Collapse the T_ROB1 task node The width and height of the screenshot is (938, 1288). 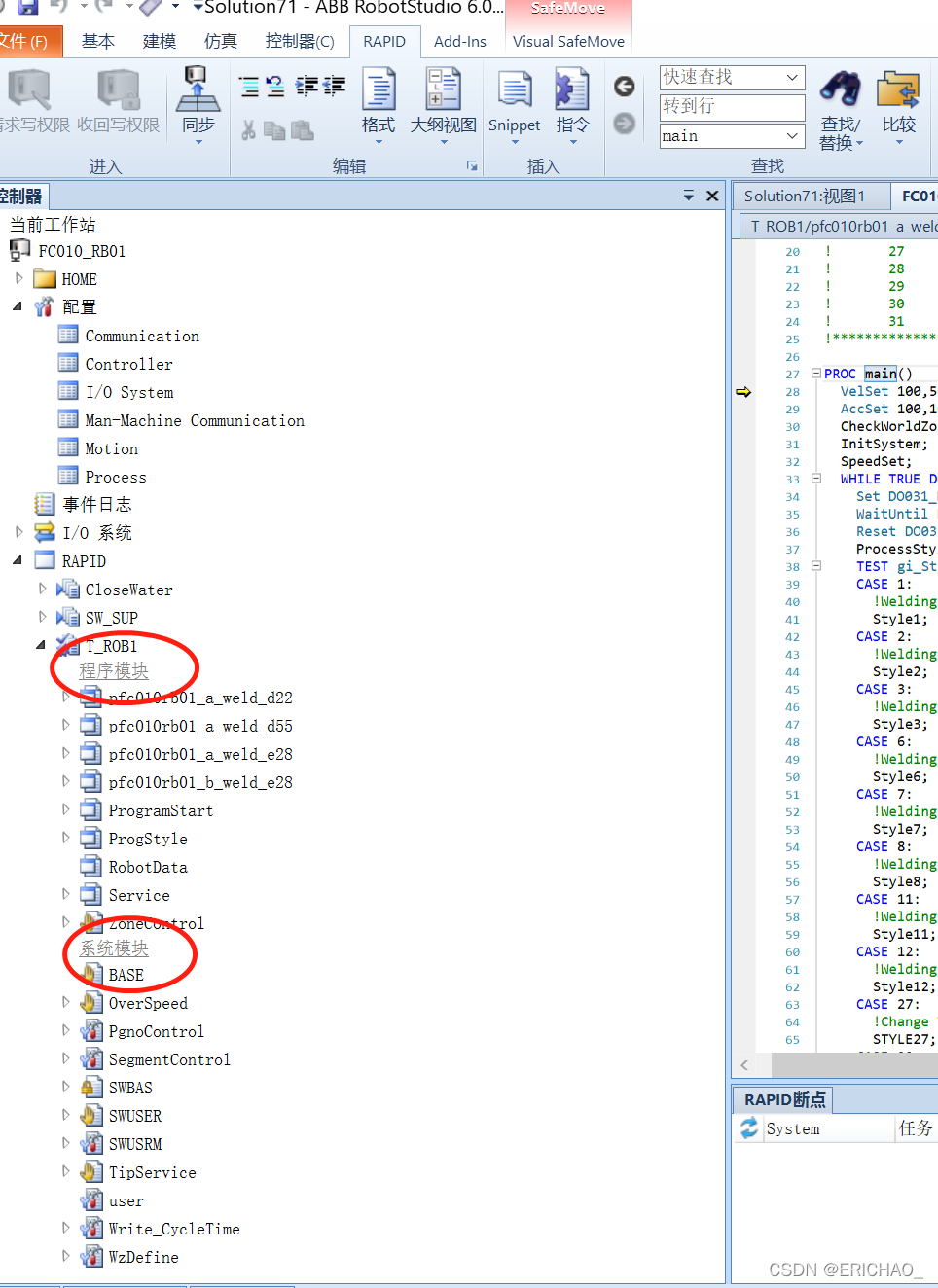[x=41, y=645]
